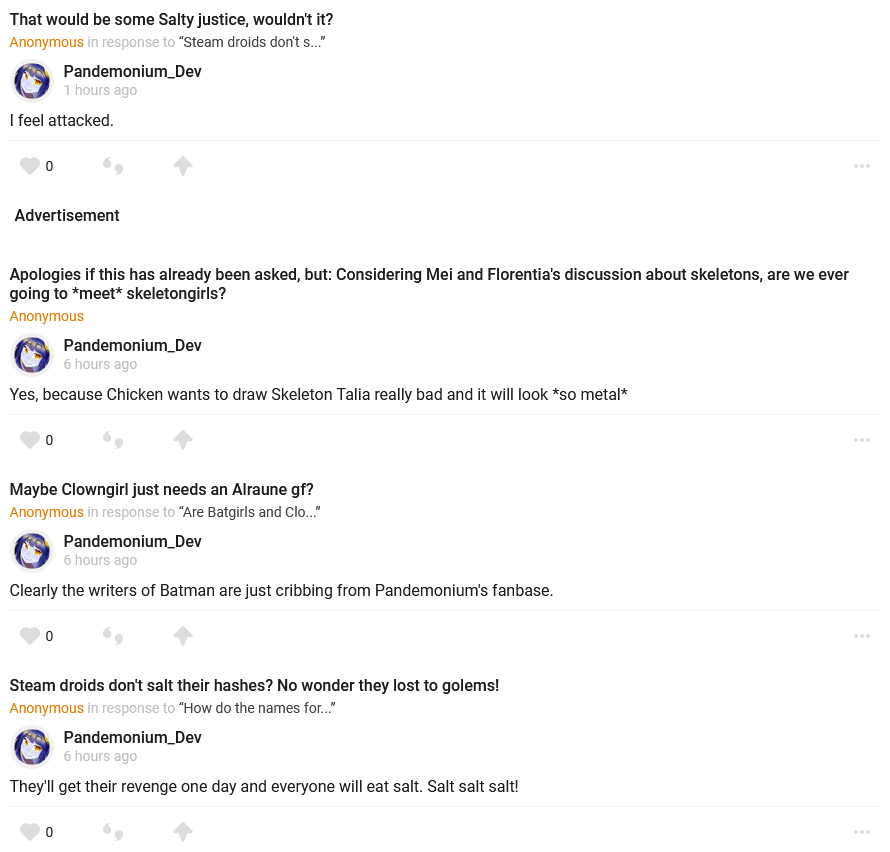This screenshot has width=890, height=852.
Task: Click the share arrow under the "Salt salt salt!" answer
Action: pyautogui.click(x=182, y=832)
